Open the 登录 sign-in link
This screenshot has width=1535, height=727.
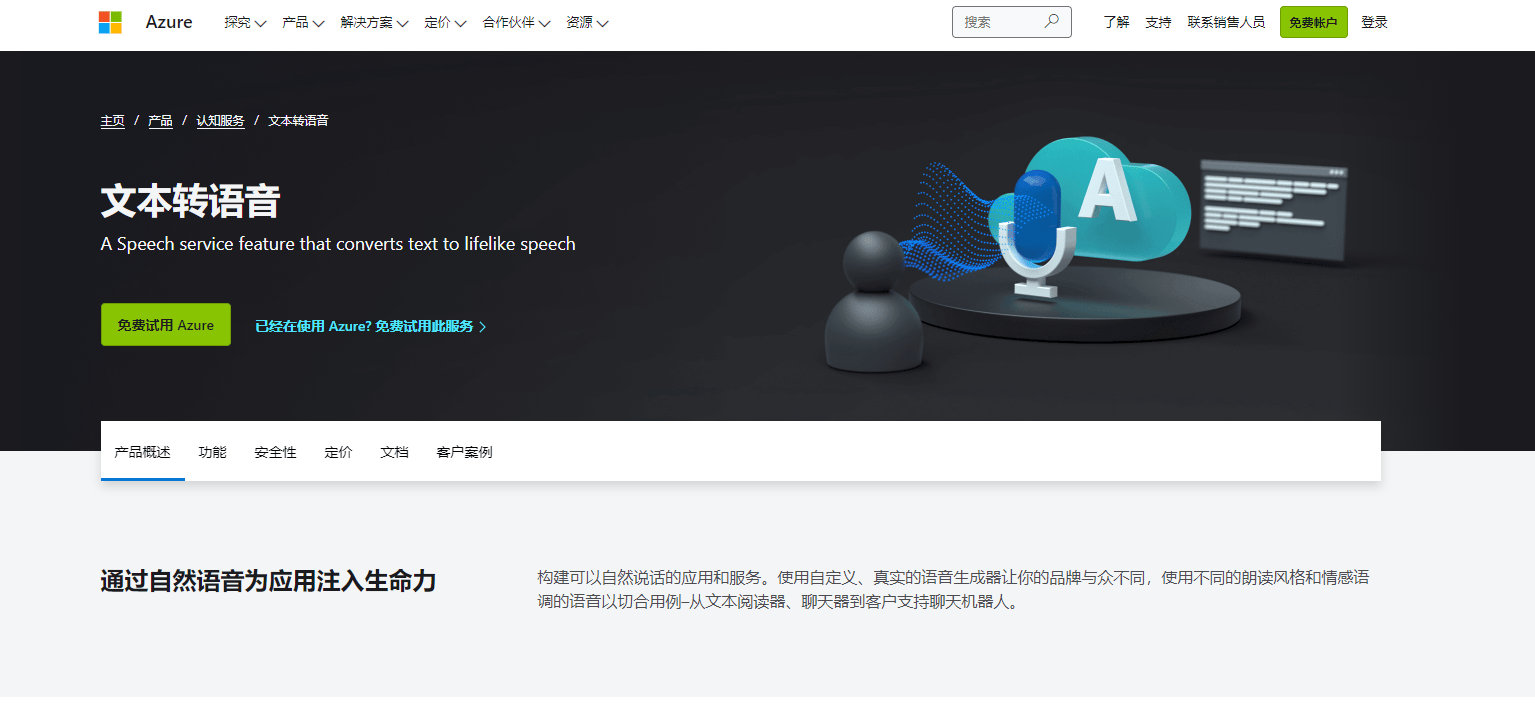[1374, 22]
